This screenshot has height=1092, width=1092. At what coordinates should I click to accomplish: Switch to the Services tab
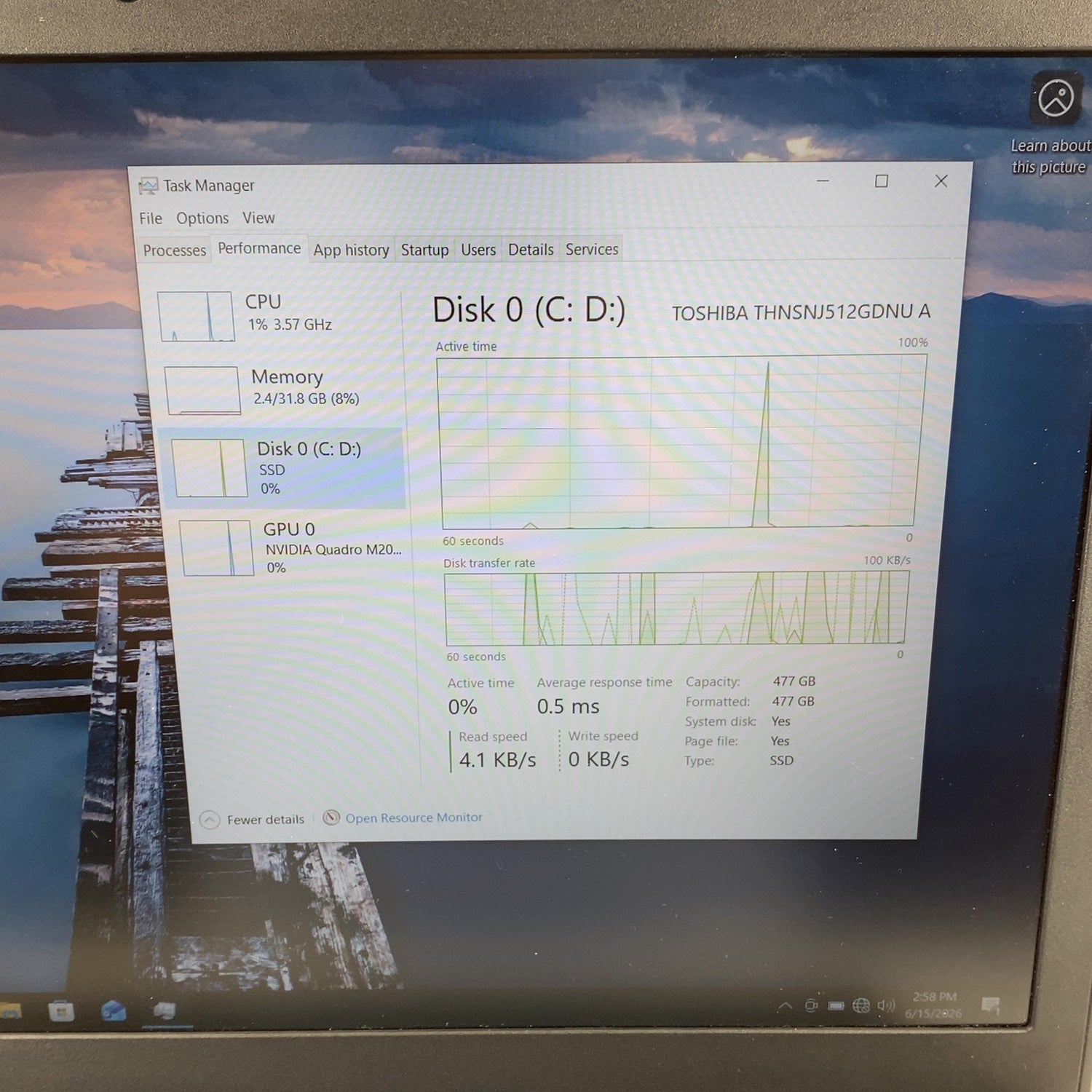pyautogui.click(x=592, y=249)
